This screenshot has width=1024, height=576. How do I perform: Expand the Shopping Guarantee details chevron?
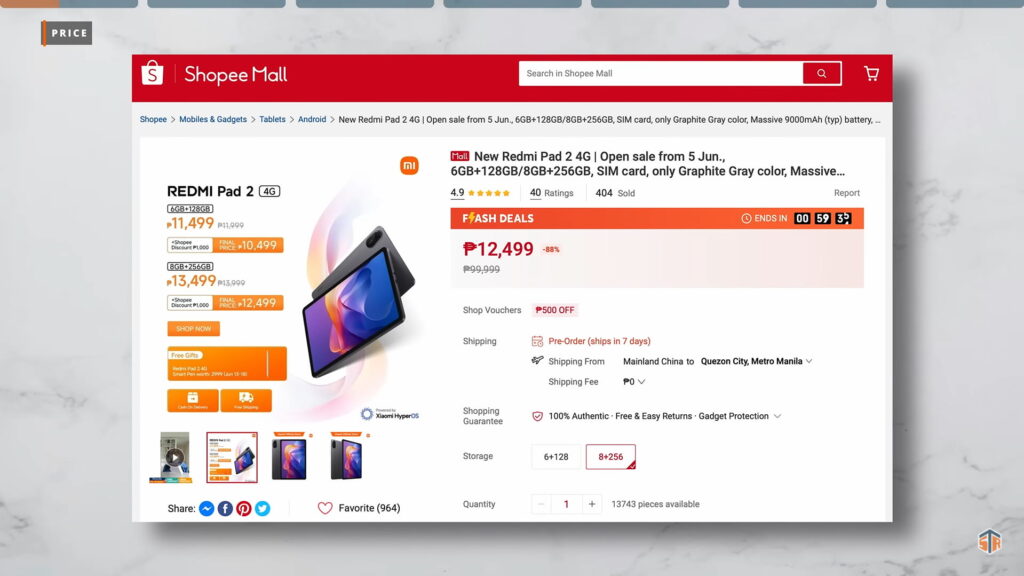(777, 416)
